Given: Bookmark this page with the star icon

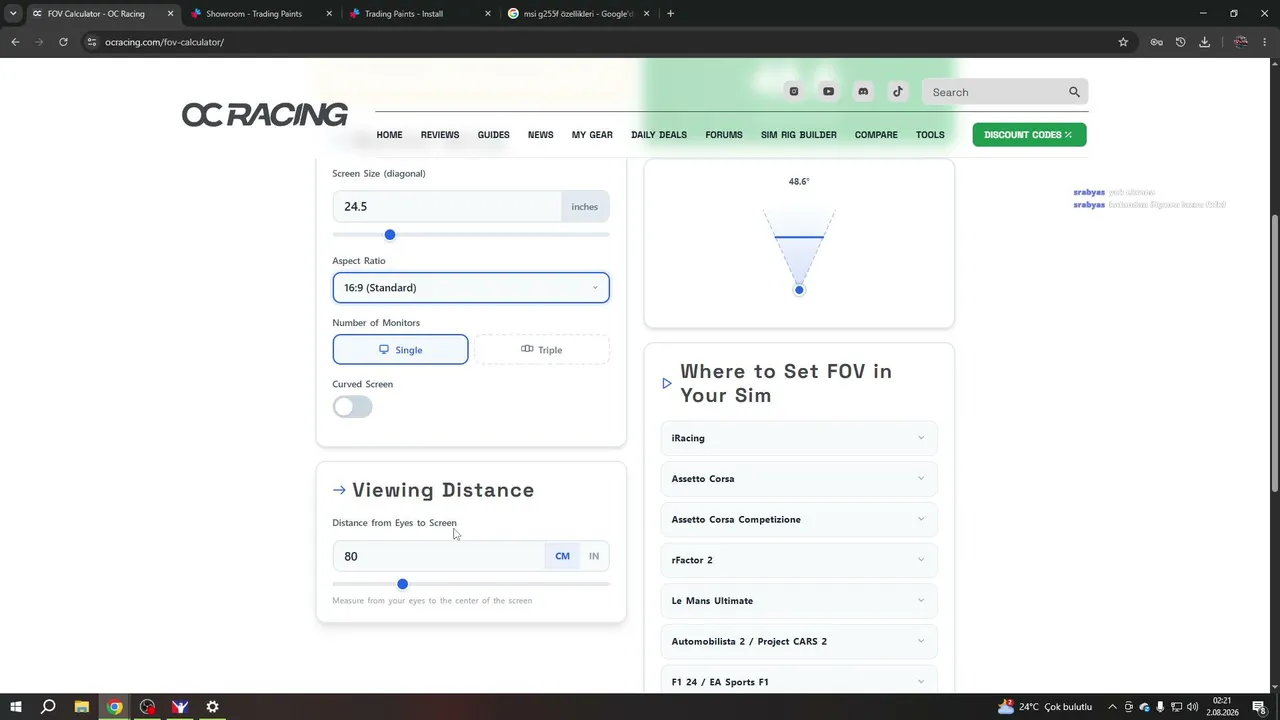Looking at the screenshot, I should tap(1123, 42).
